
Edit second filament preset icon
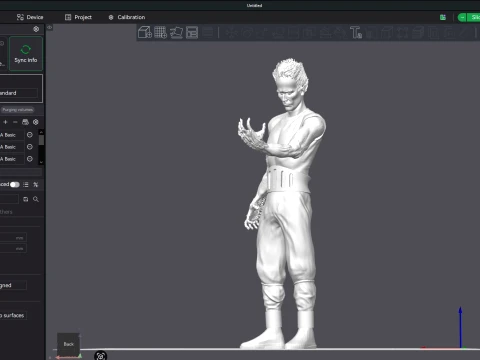pyautogui.click(x=30, y=147)
